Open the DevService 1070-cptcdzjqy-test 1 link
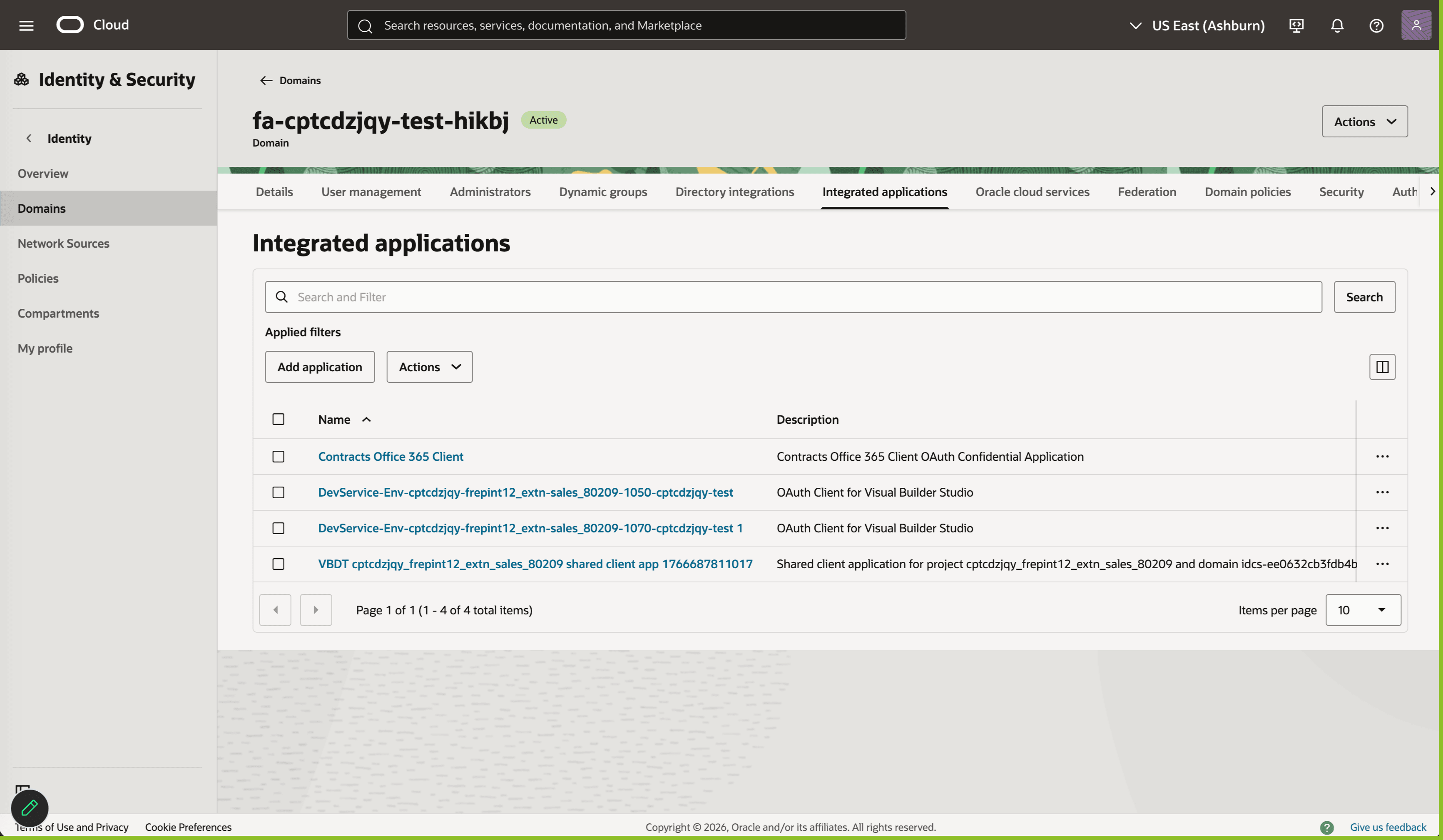Screen dimensions: 1443x840 click(530, 528)
